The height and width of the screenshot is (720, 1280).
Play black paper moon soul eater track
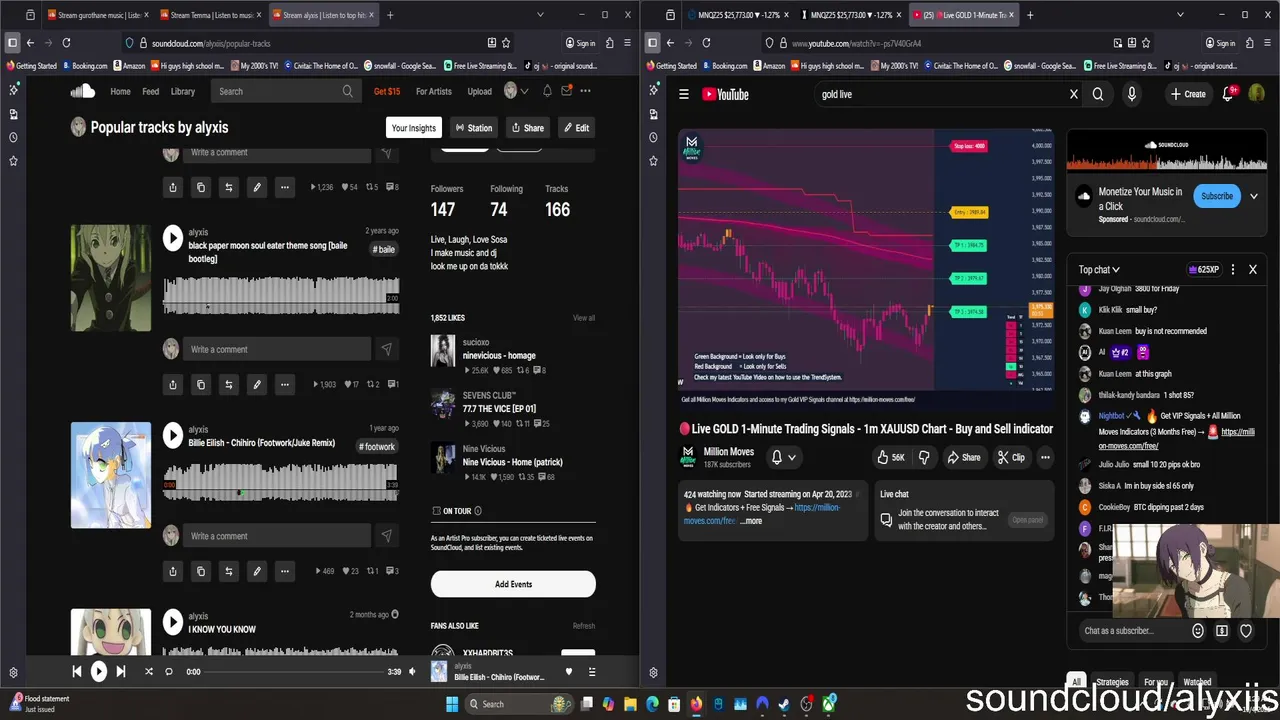pyautogui.click(x=173, y=238)
